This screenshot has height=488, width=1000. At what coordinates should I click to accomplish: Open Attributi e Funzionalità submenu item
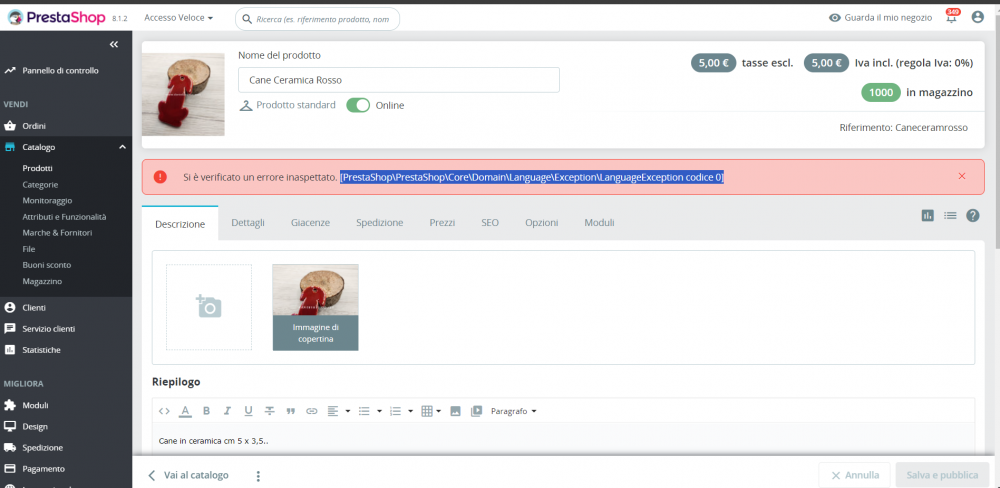tap(66, 217)
